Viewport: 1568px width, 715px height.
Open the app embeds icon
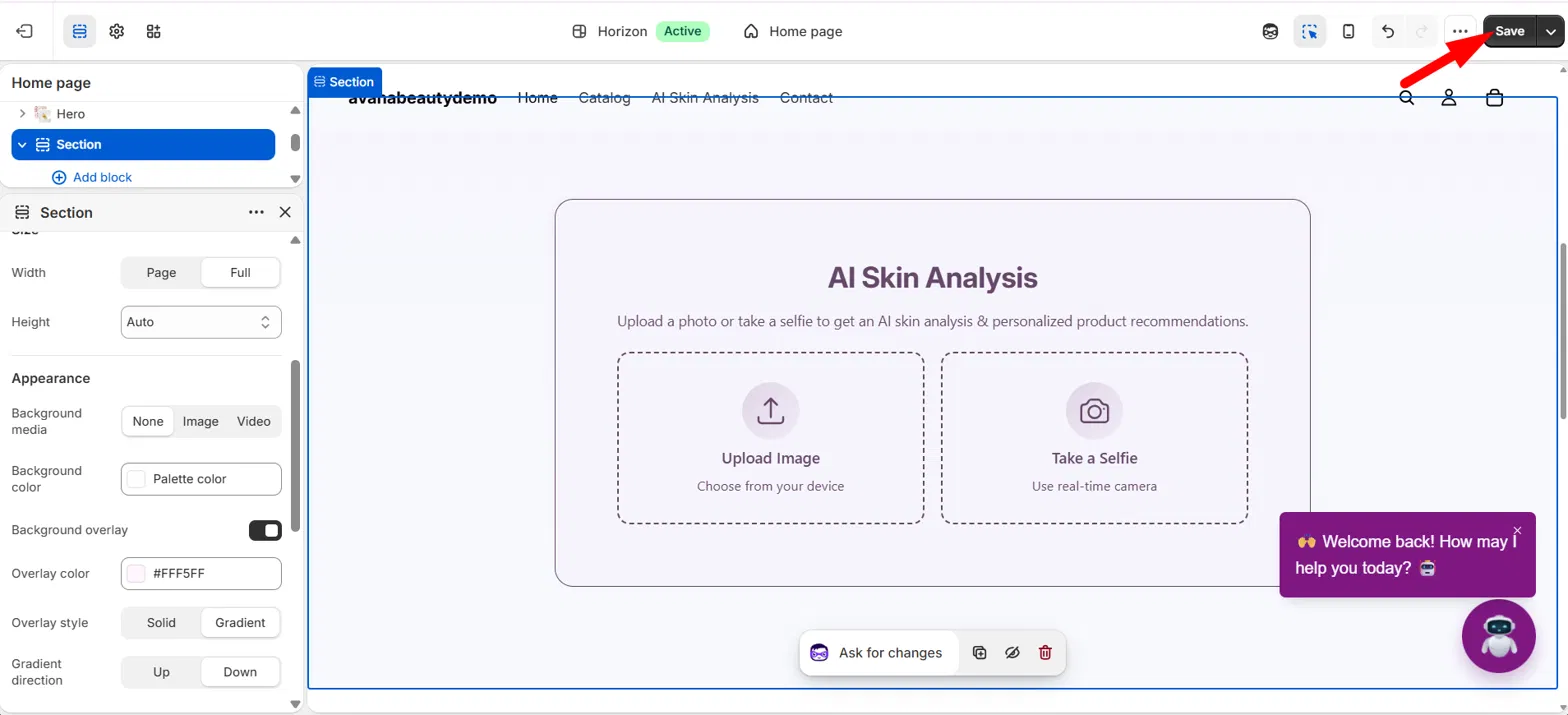(153, 31)
